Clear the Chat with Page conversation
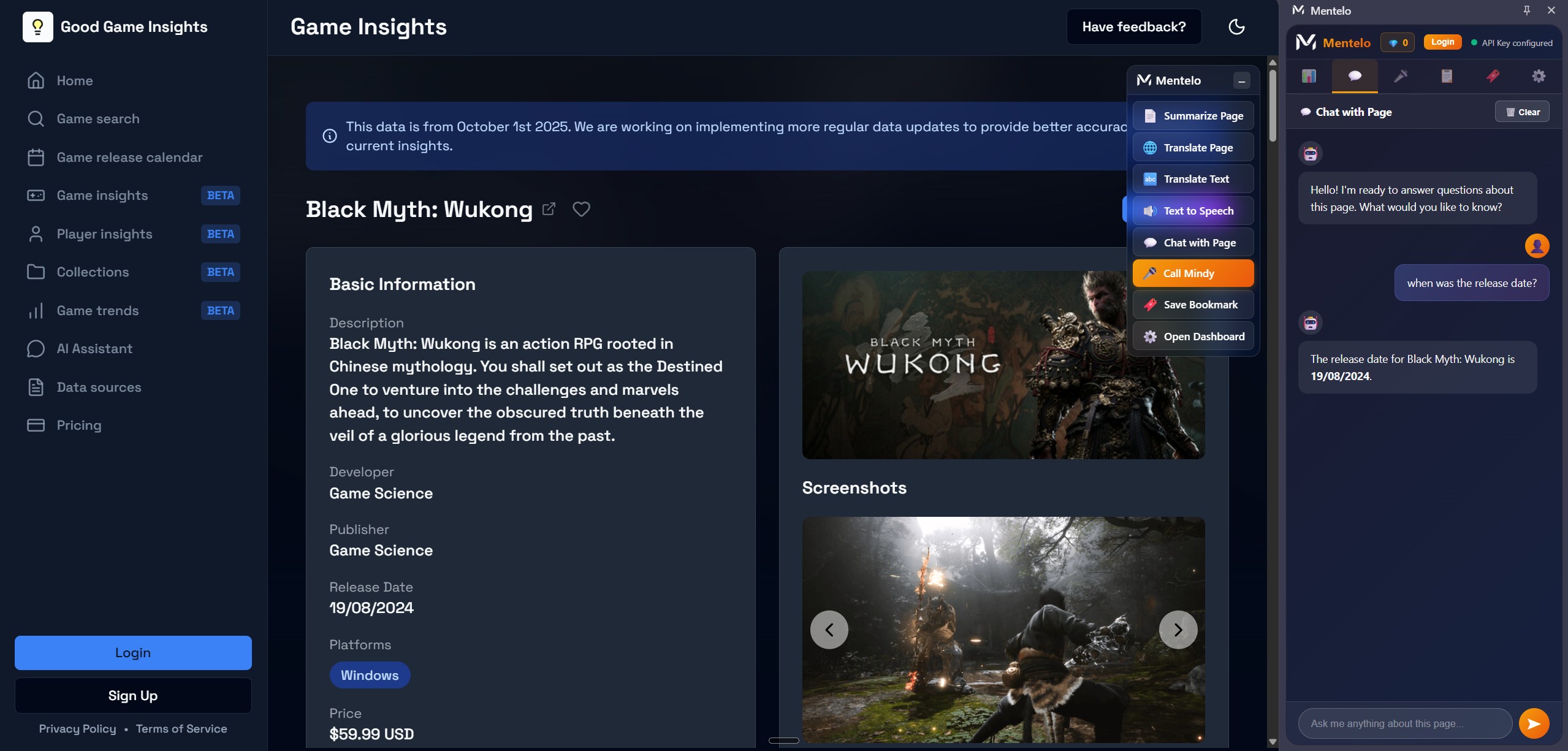This screenshot has width=1568, height=751. [1522, 112]
